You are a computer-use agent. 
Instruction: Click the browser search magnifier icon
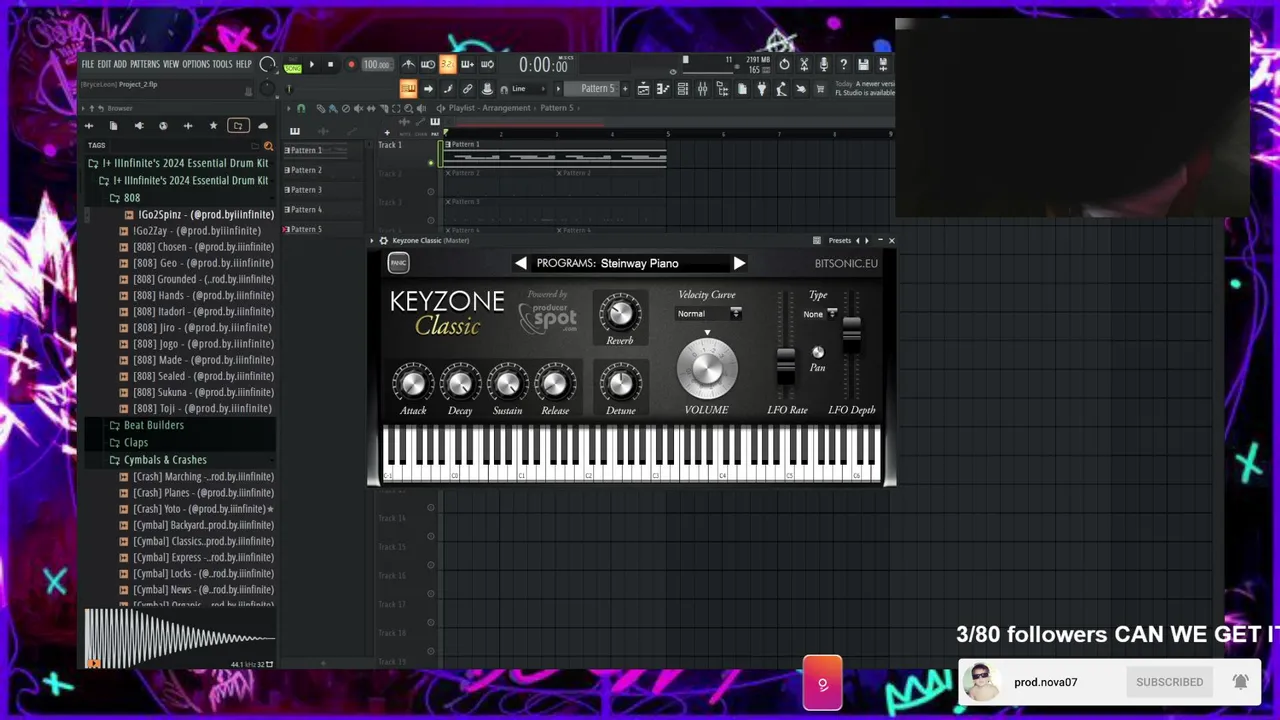coord(268,146)
